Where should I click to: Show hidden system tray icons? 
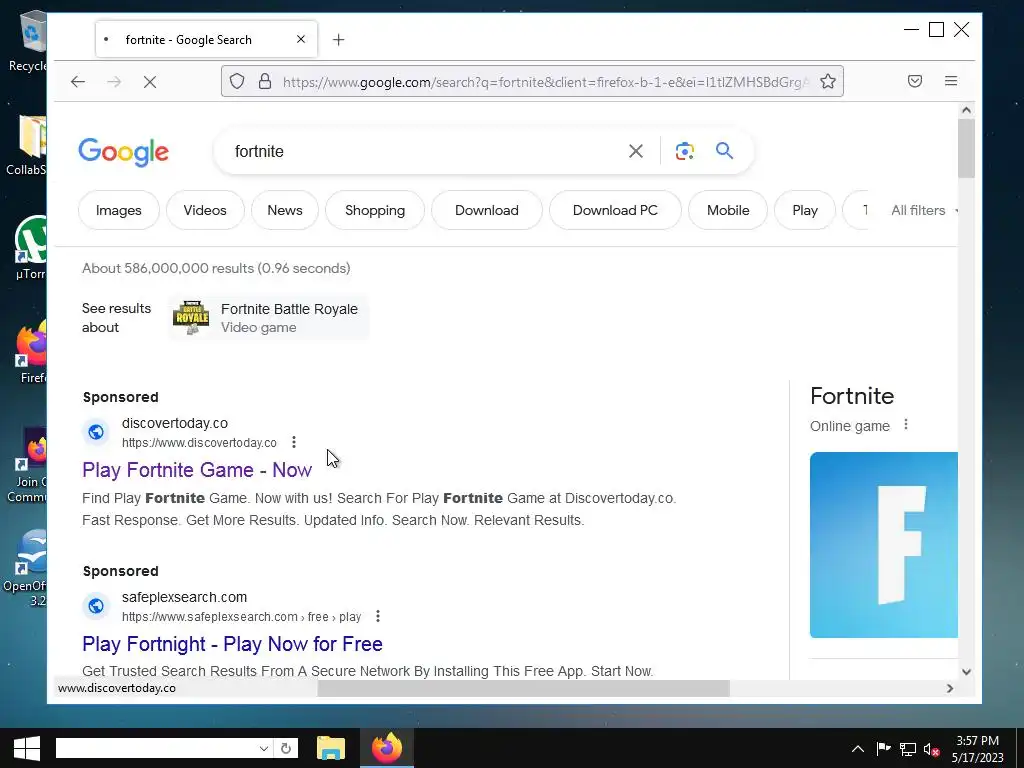pos(857,749)
